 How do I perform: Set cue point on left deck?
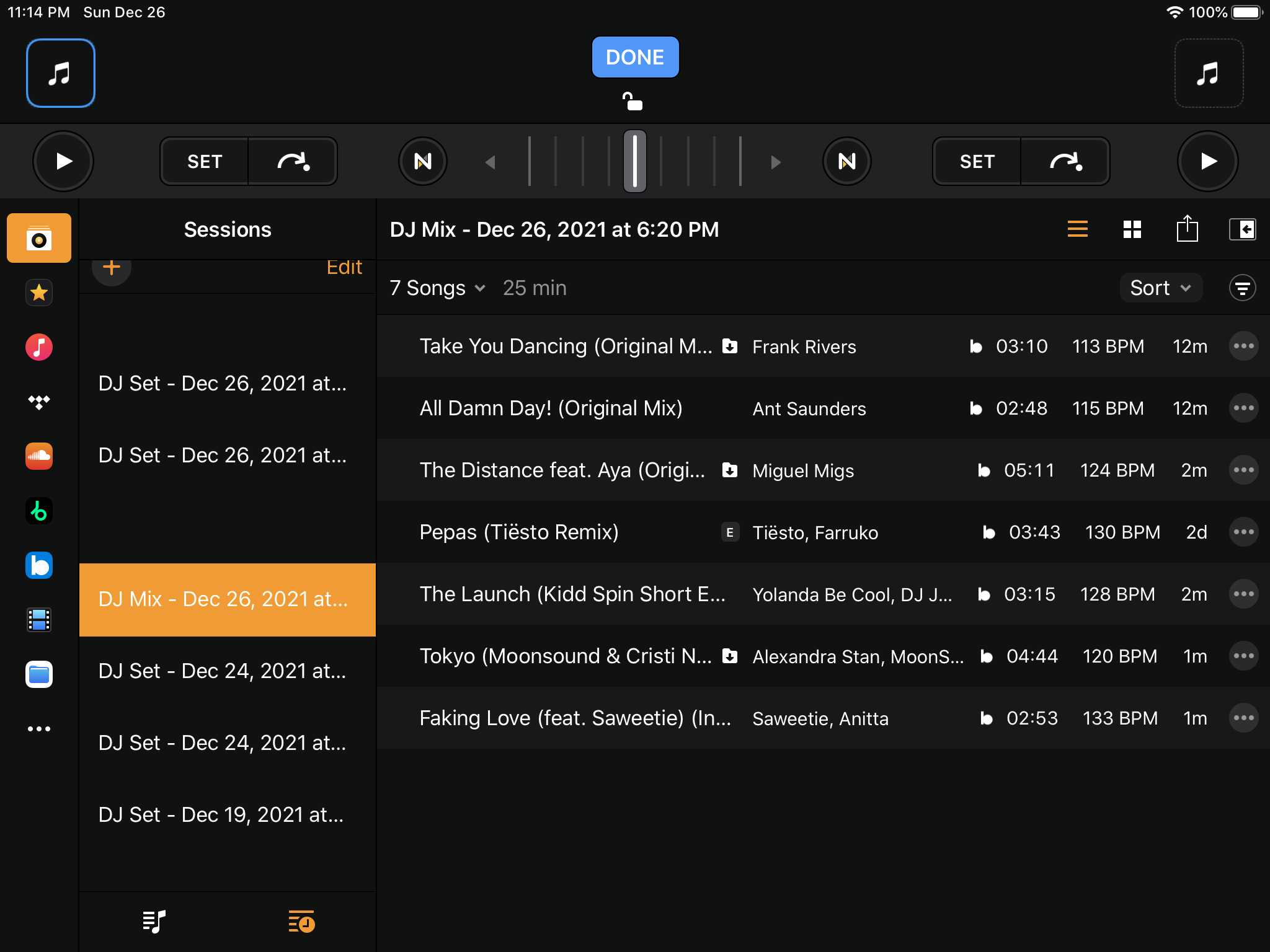205,161
